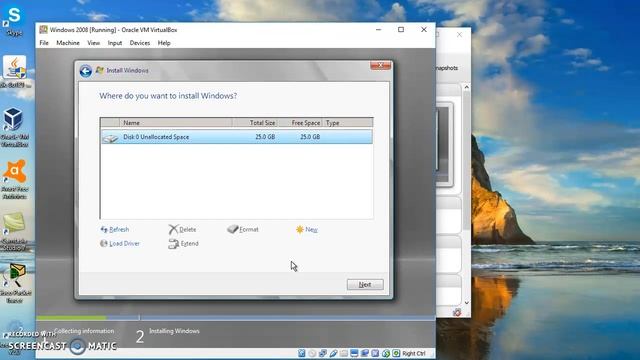
Task: Select the Disk 0 Unallocated Space drive icon
Action: tap(110, 138)
